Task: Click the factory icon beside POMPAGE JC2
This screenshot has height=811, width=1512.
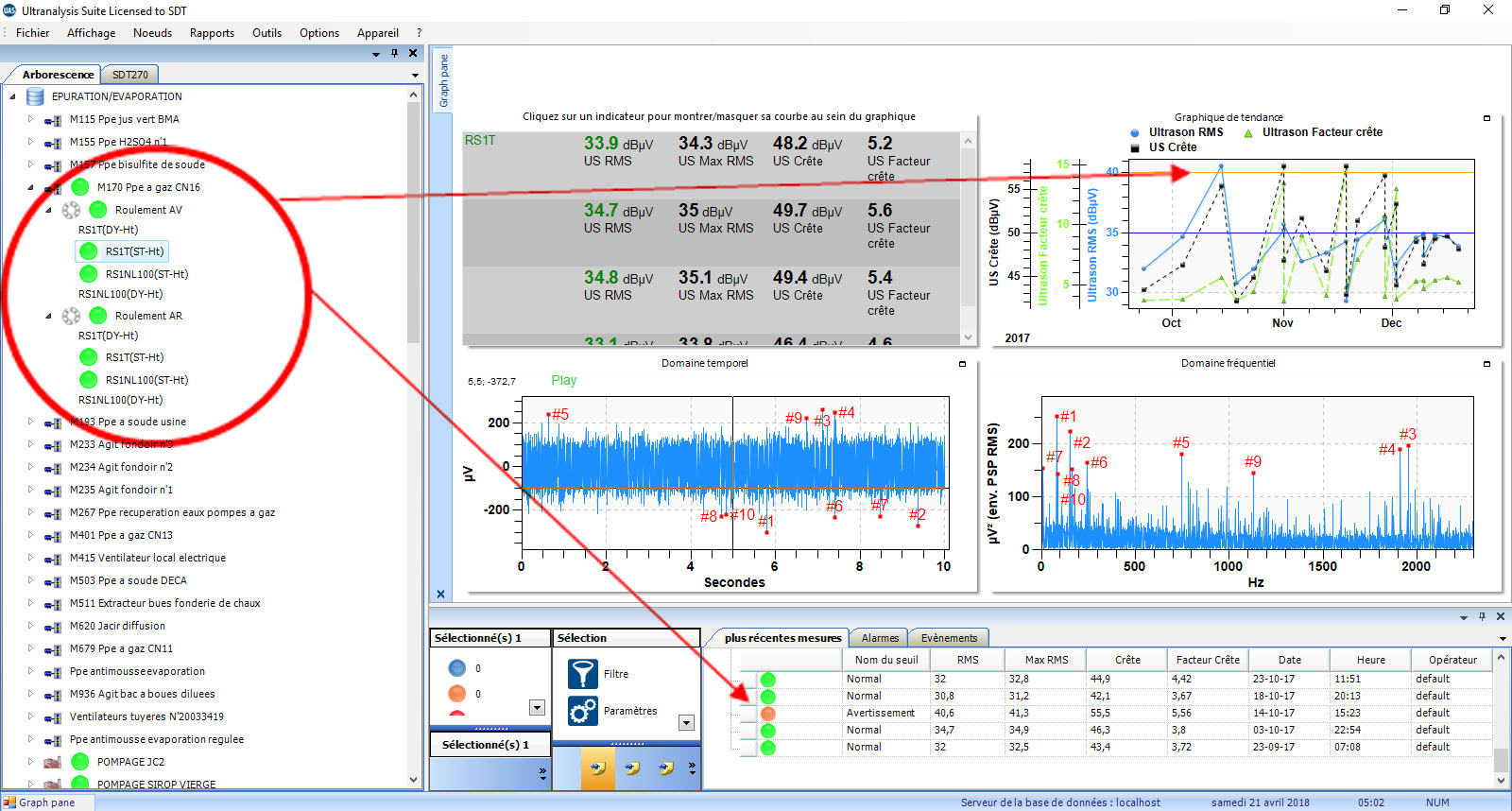Action: pyautogui.click(x=53, y=762)
